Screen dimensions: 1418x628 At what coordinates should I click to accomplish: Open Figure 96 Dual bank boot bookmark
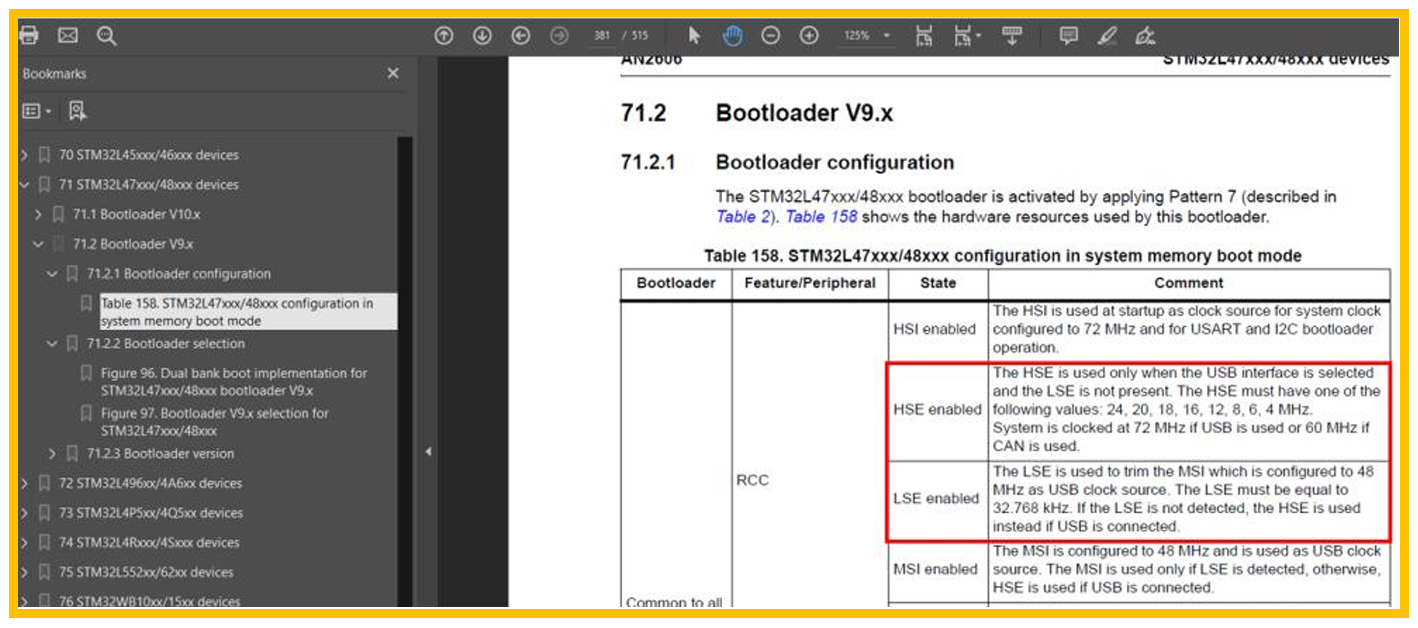coord(234,382)
